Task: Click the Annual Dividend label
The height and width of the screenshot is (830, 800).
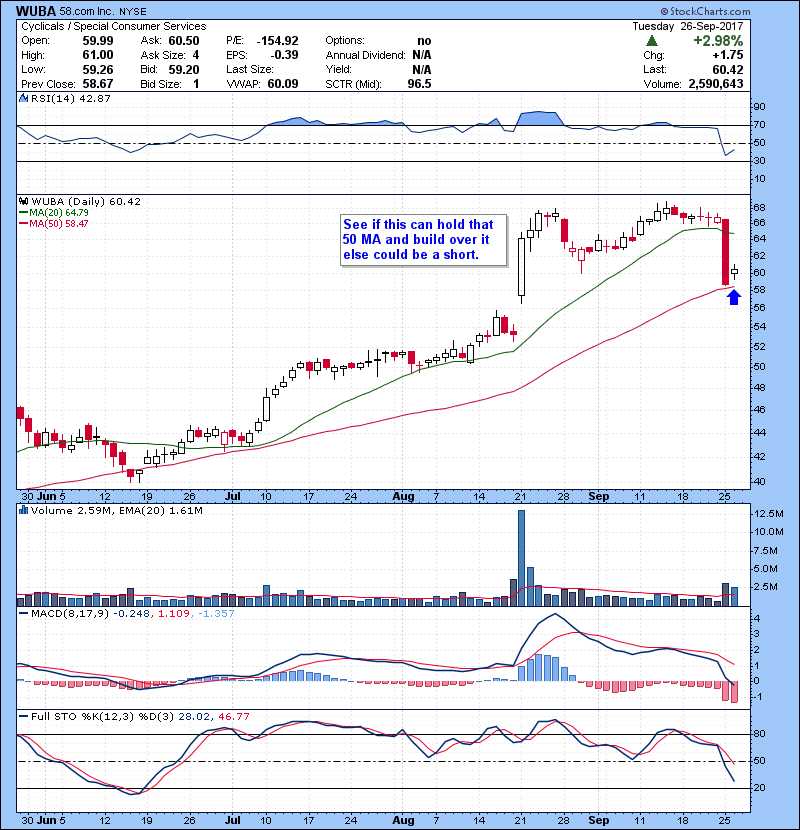Action: coord(365,55)
